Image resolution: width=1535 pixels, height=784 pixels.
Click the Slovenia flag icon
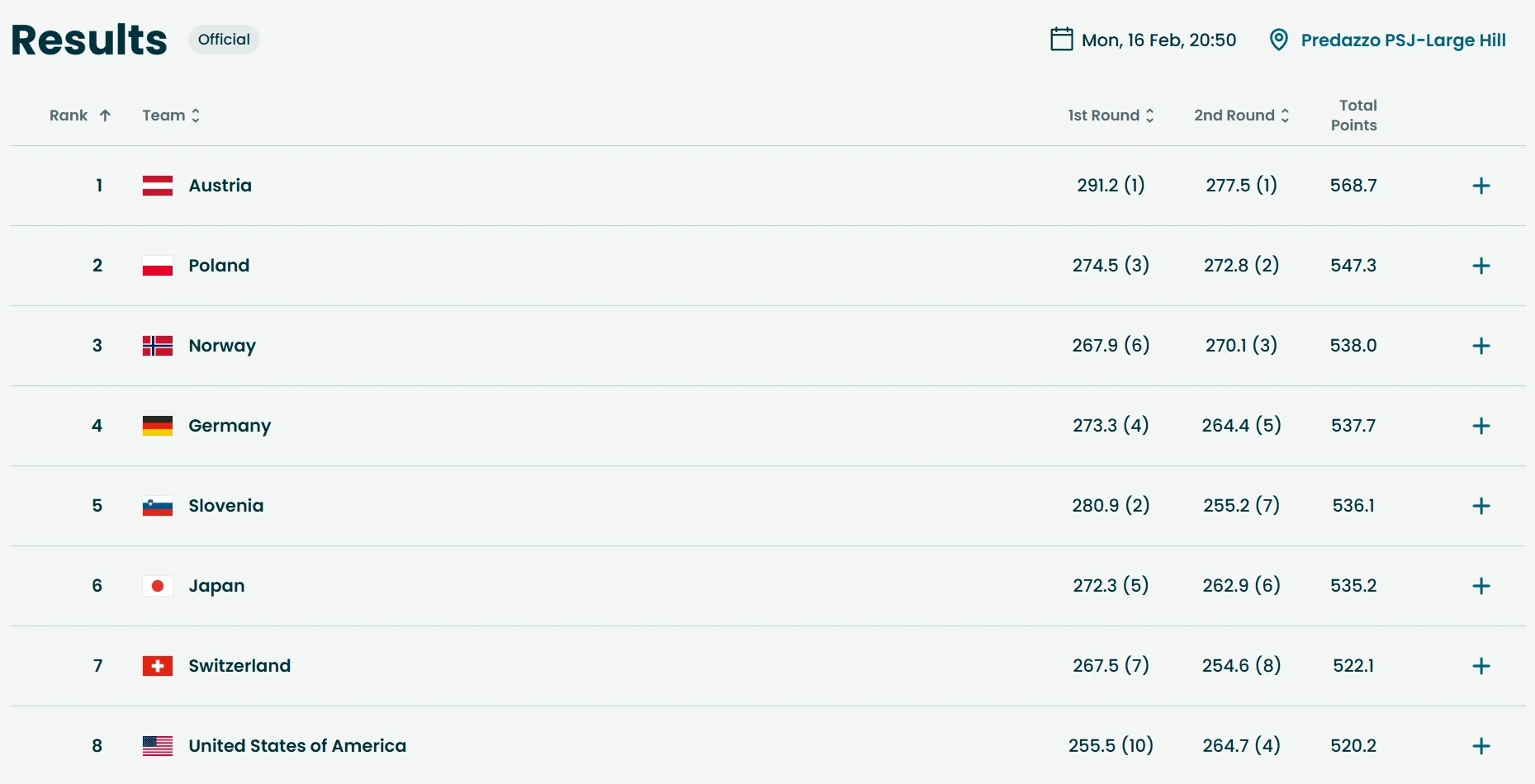pos(158,506)
